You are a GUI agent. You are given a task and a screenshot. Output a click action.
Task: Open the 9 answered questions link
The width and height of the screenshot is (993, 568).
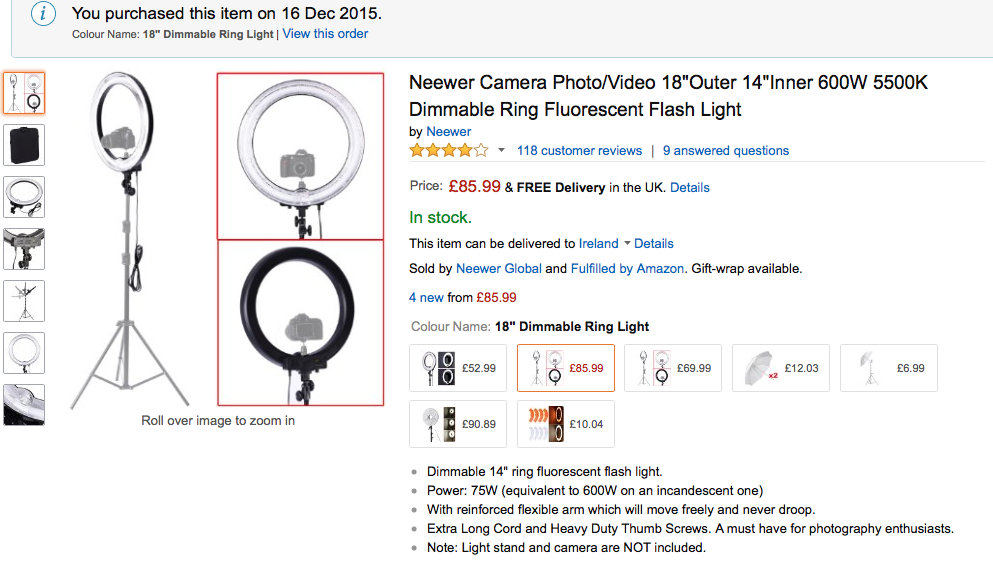(725, 151)
